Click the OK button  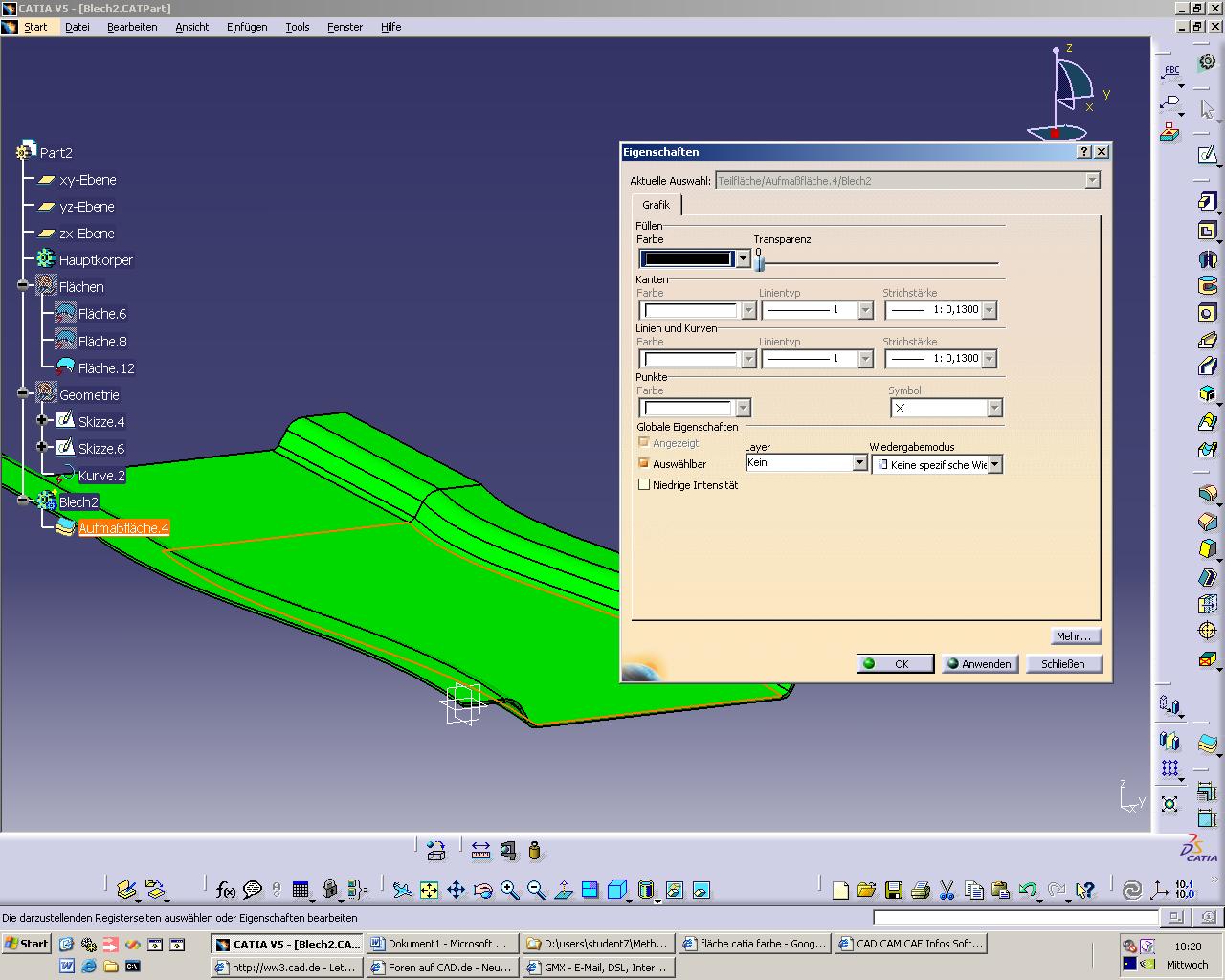point(895,663)
